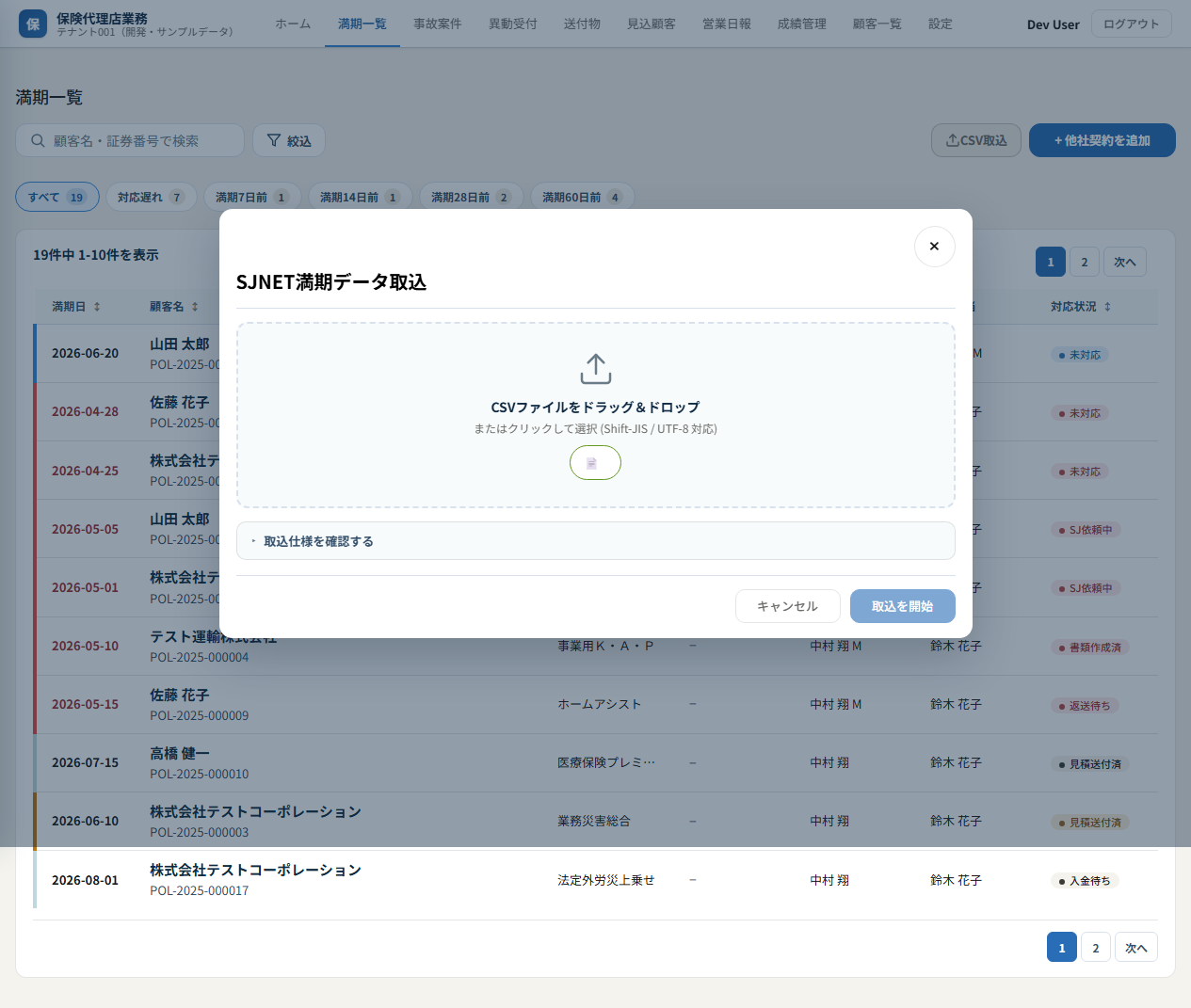Click the 保 app logo icon
The width and height of the screenshot is (1191, 1008).
(33, 24)
